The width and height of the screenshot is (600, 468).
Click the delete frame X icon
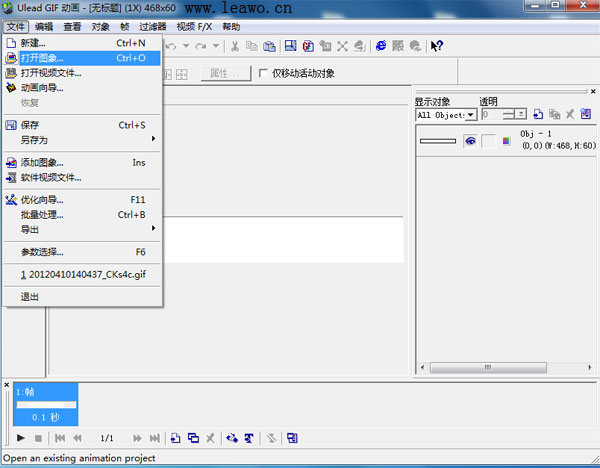(210, 438)
